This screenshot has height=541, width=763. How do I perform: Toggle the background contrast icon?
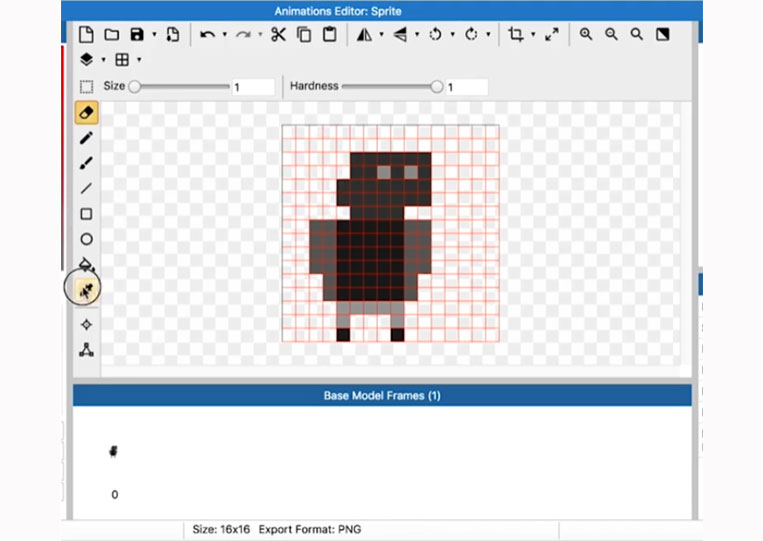pyautogui.click(x=662, y=35)
